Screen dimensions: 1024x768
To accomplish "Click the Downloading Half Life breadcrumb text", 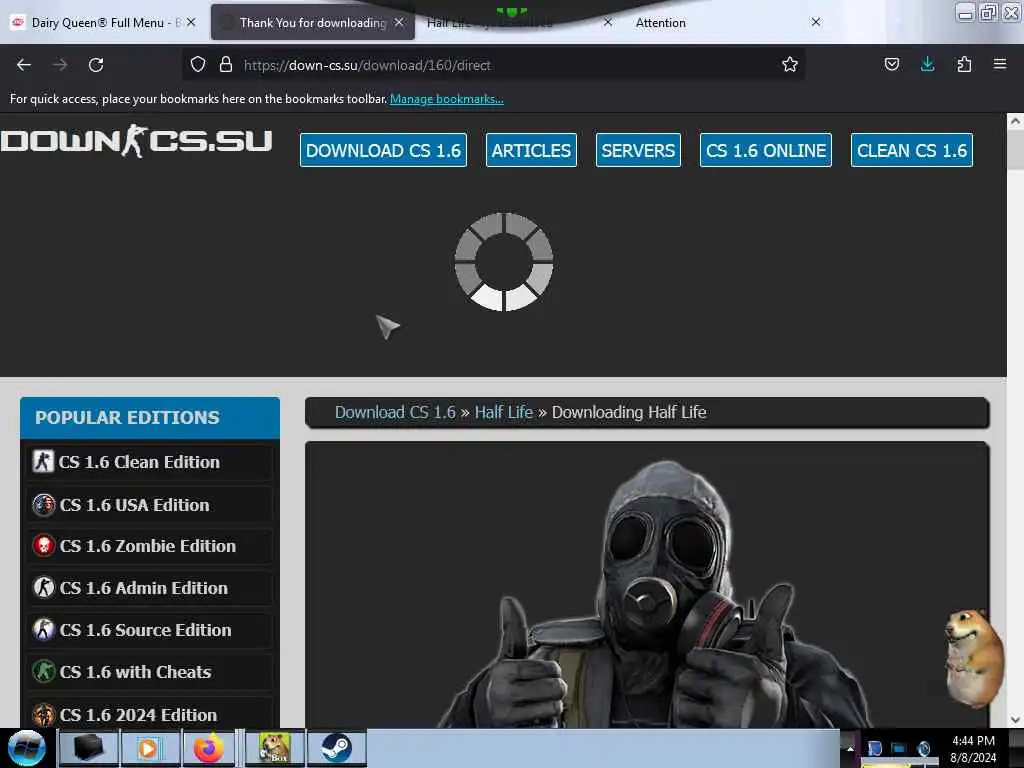I will coord(629,412).
